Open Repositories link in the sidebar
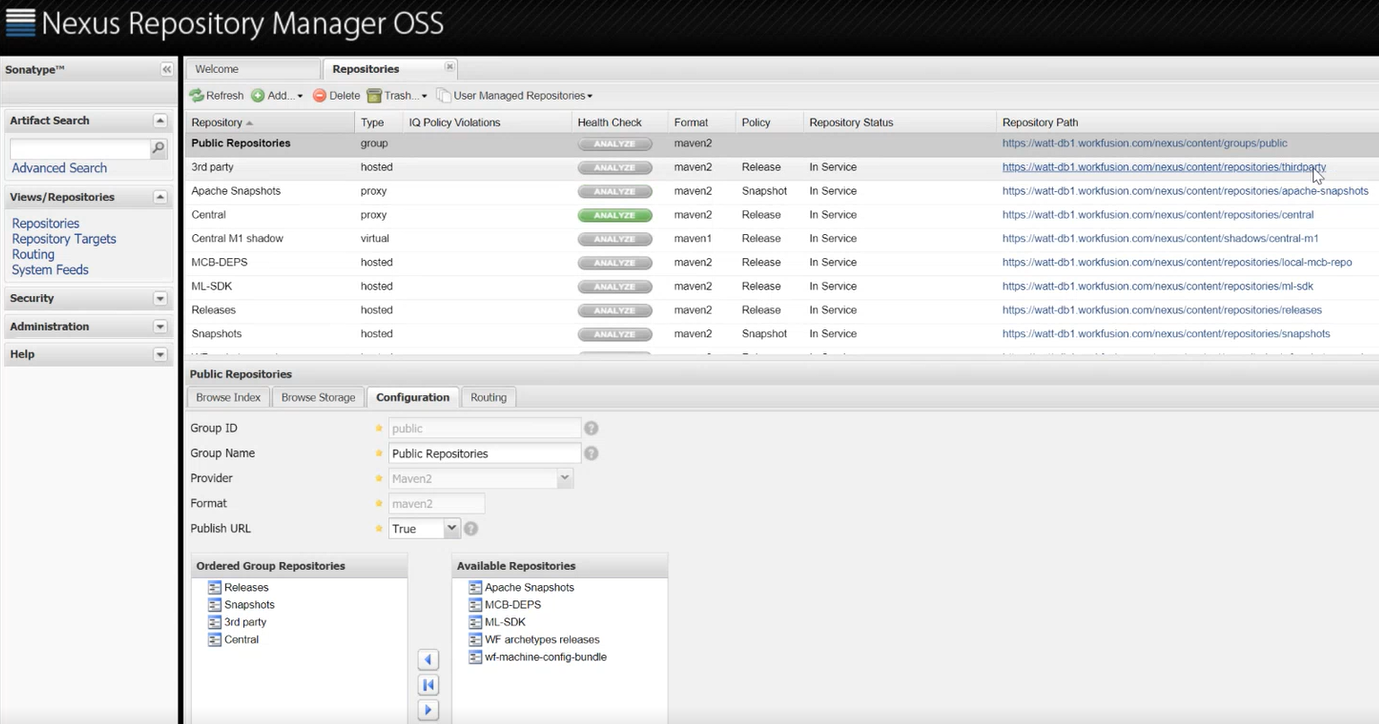Screen dimensions: 1379x724 tap(46, 223)
